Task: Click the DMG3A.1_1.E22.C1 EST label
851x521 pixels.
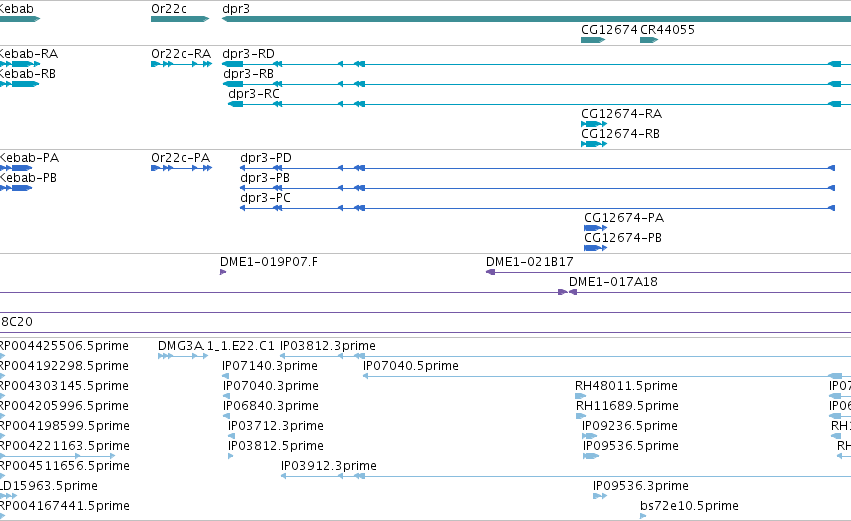Action: click(x=216, y=346)
